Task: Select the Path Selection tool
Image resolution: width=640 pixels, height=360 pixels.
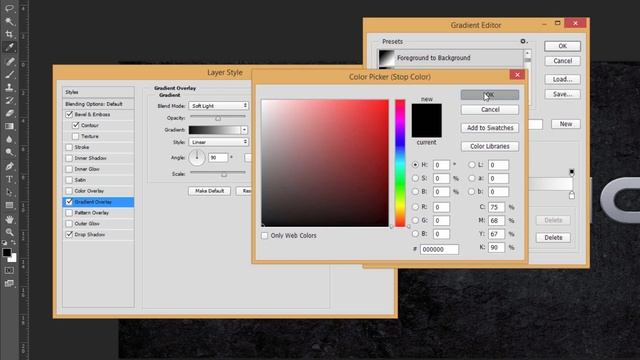Action: [9, 192]
